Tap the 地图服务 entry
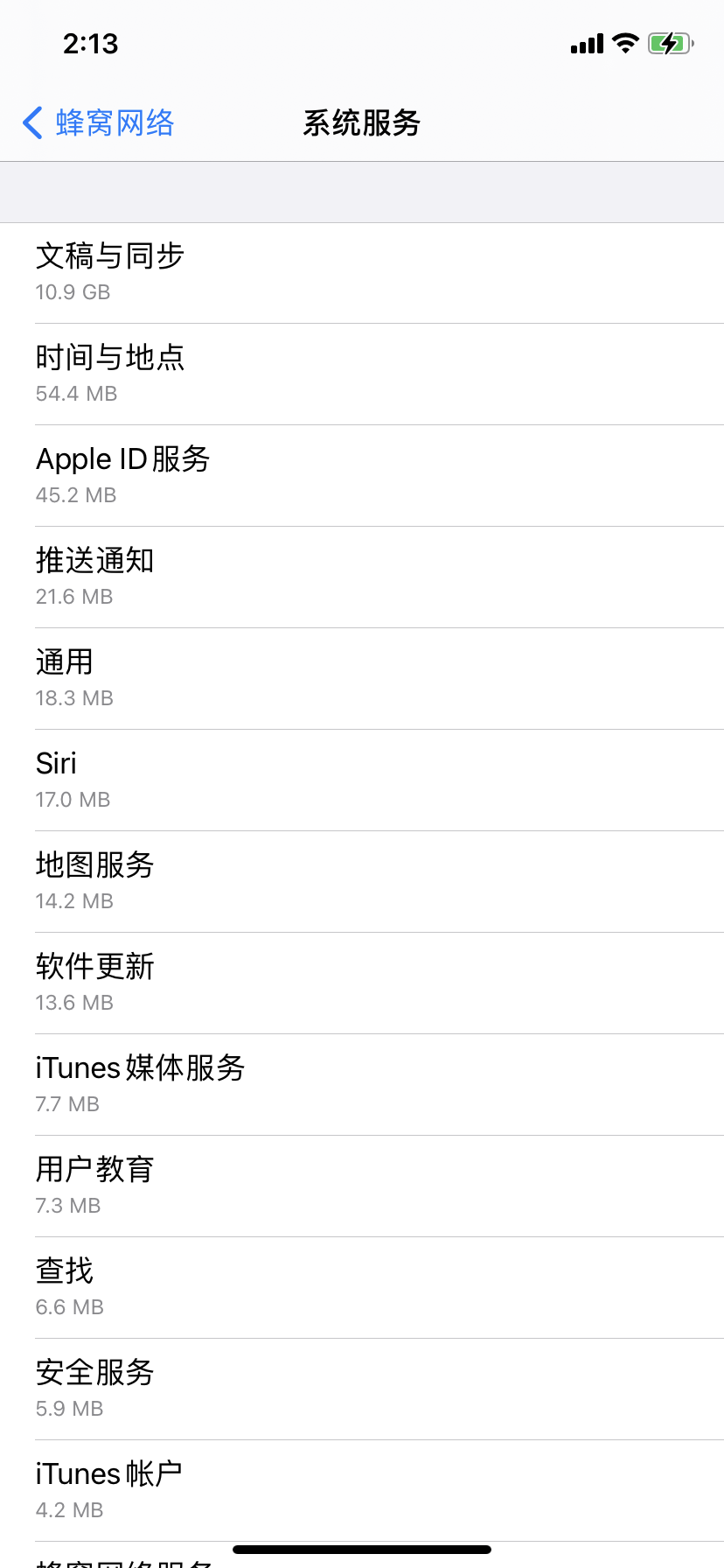Image resolution: width=724 pixels, height=1568 pixels. coord(362,882)
